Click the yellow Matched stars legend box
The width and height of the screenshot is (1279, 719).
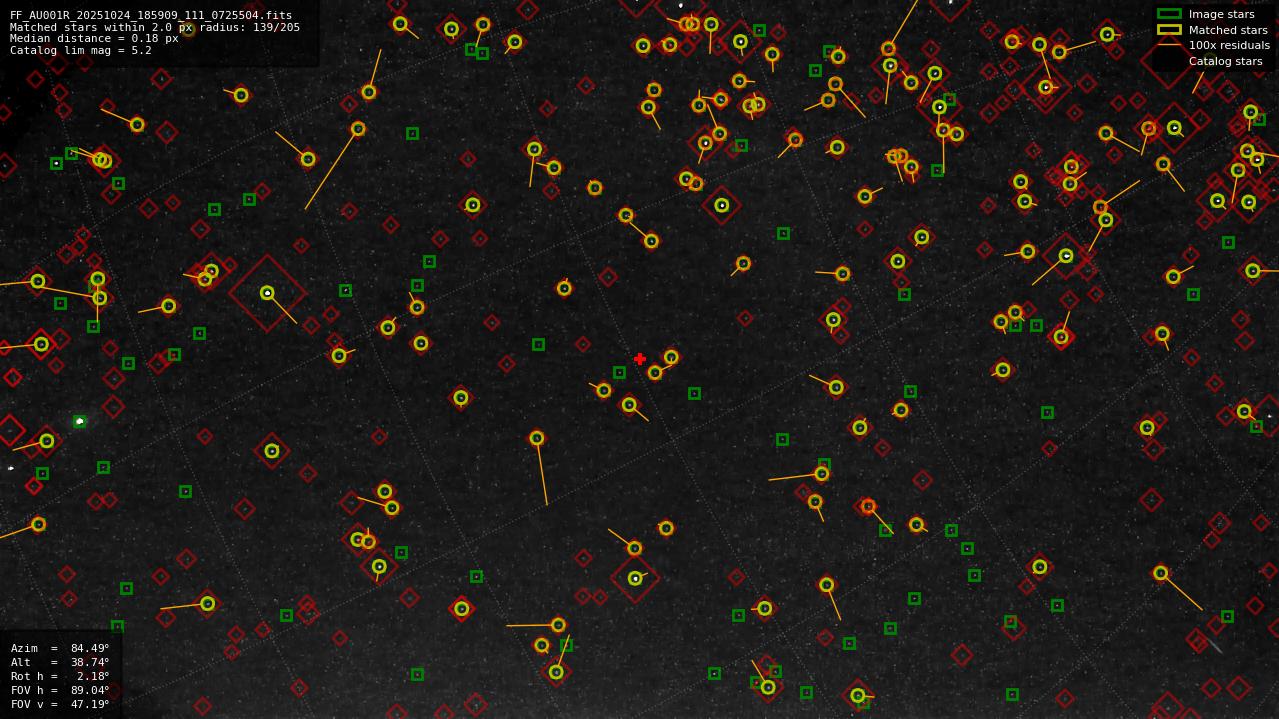pyautogui.click(x=1169, y=30)
